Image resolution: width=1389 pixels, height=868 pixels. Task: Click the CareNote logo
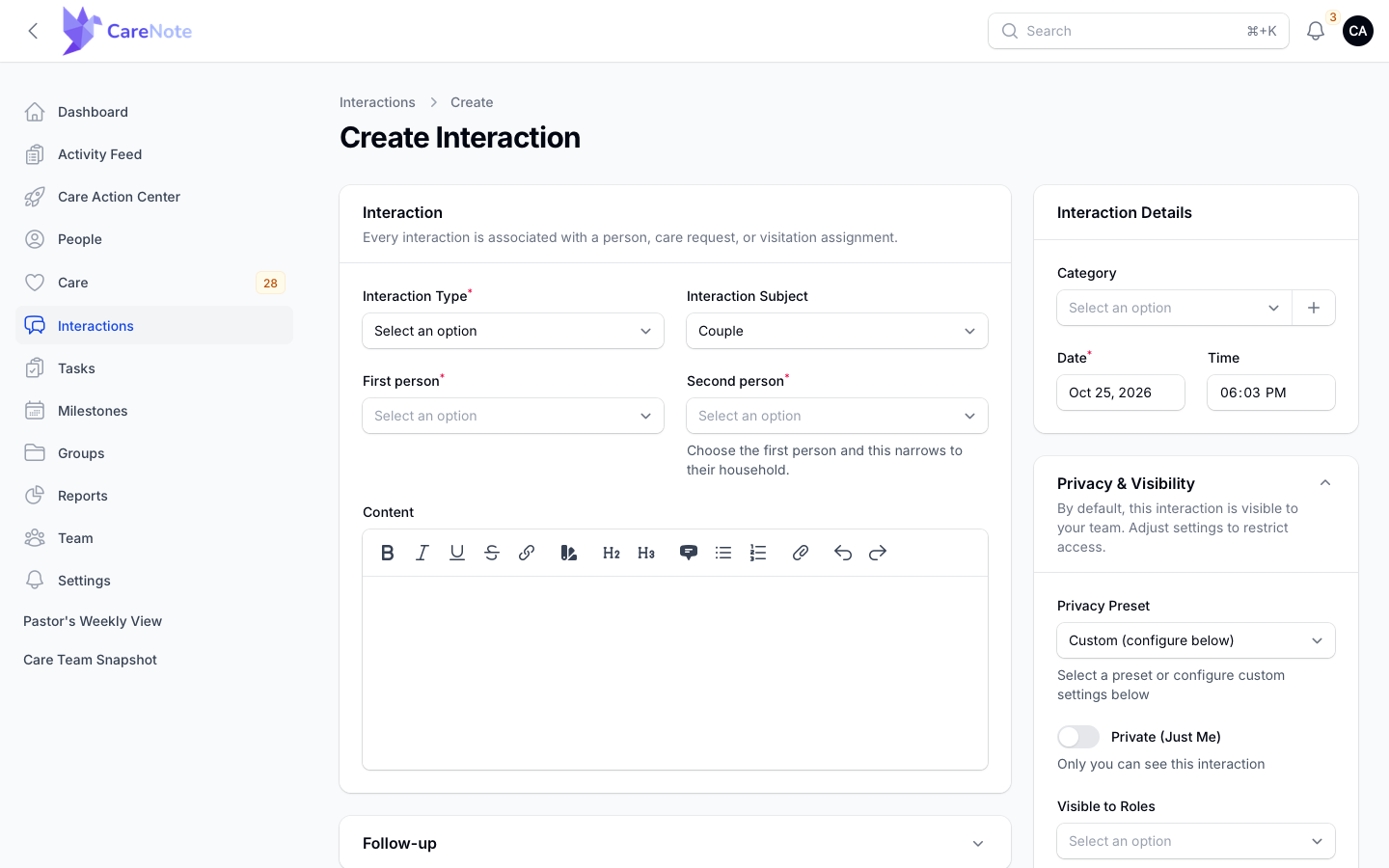[127, 31]
